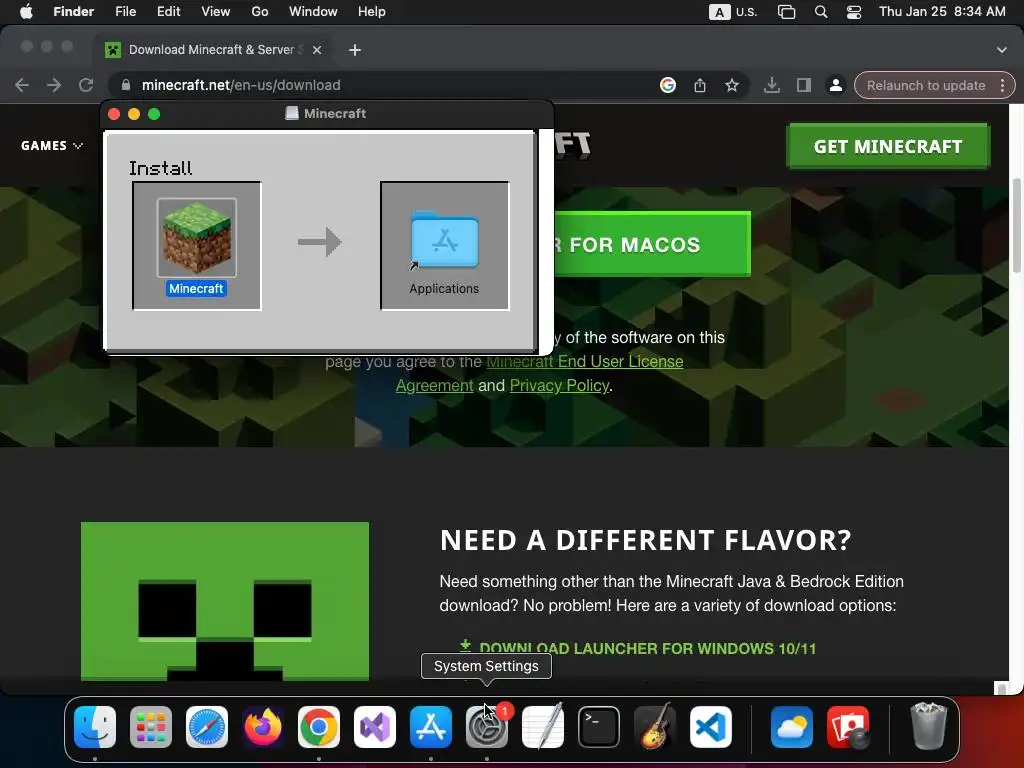Open Photo Booth from the dock

coord(848,727)
